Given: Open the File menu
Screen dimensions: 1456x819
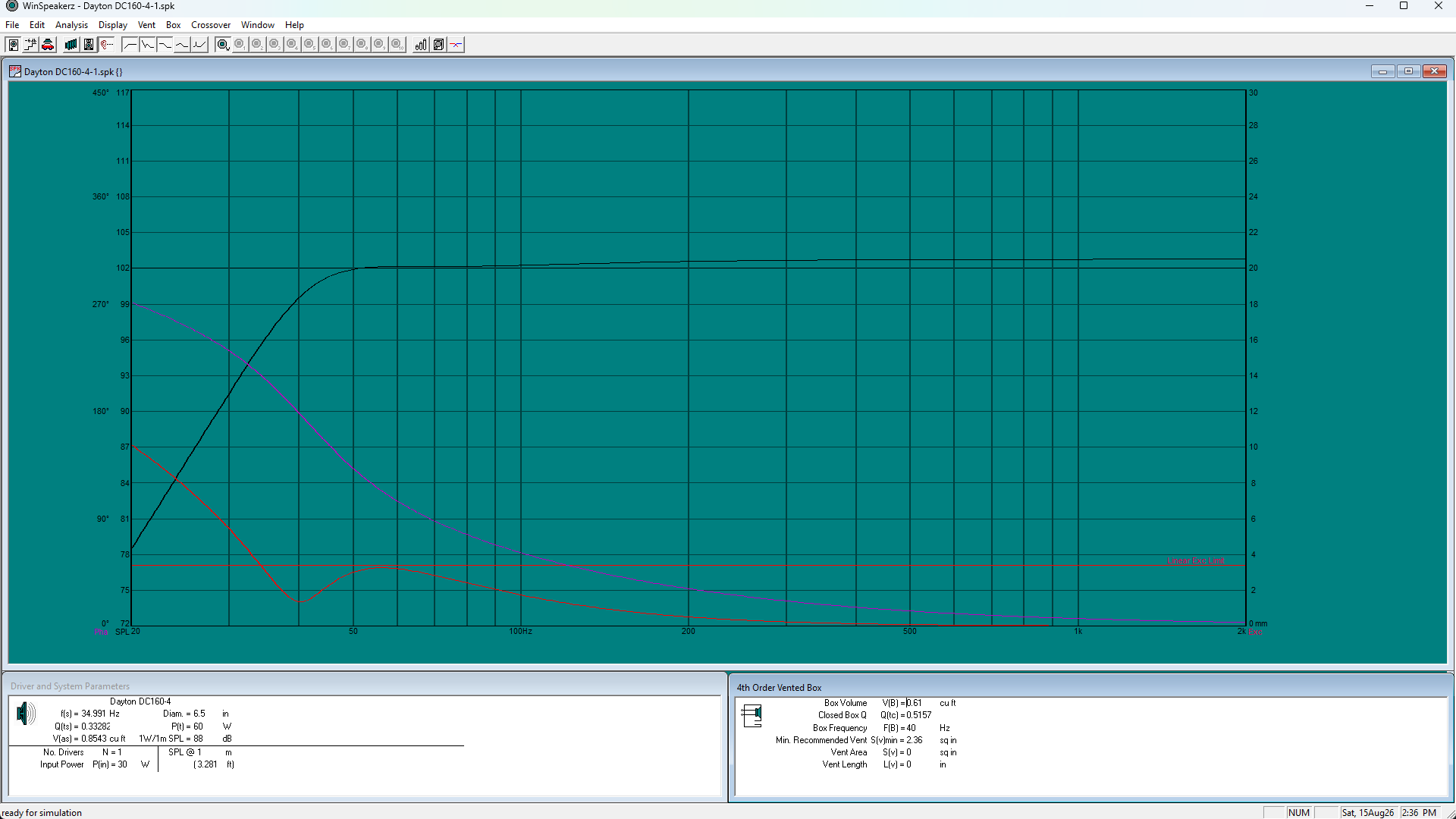Looking at the screenshot, I should [12, 25].
